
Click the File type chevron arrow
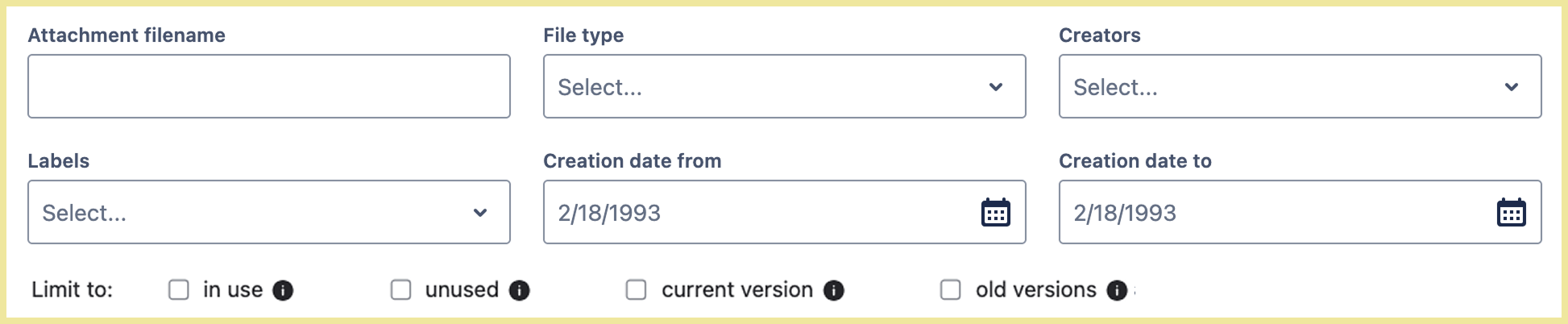tap(996, 87)
